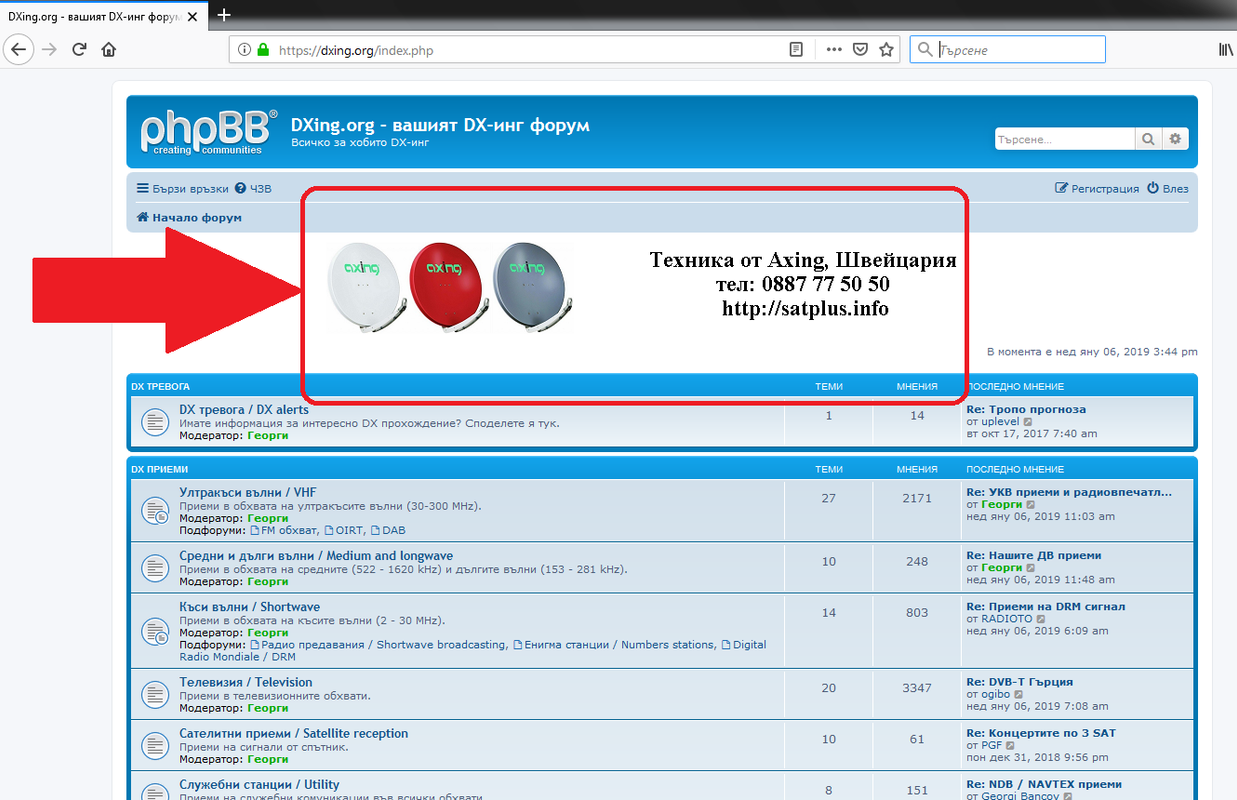Open DAB subforum link
Screen dimensions: 1237x800
(x=388, y=531)
